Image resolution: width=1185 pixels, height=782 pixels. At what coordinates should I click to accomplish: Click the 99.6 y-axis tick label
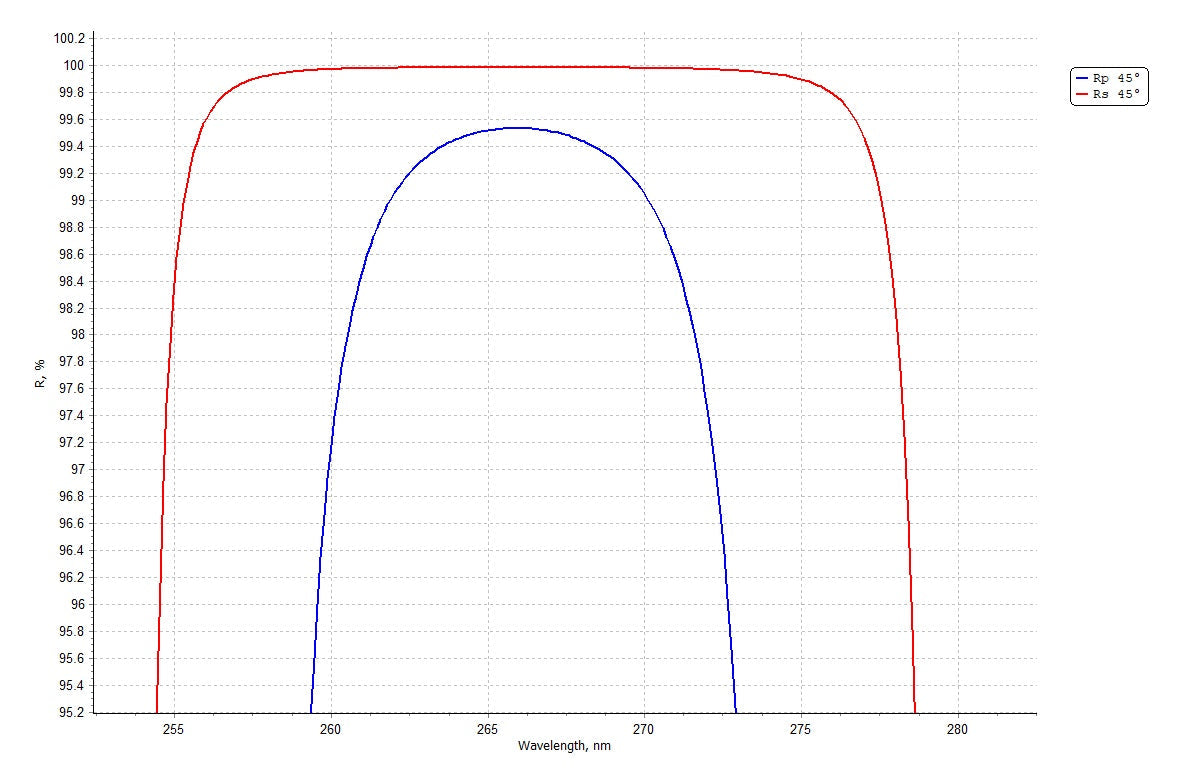pos(72,119)
